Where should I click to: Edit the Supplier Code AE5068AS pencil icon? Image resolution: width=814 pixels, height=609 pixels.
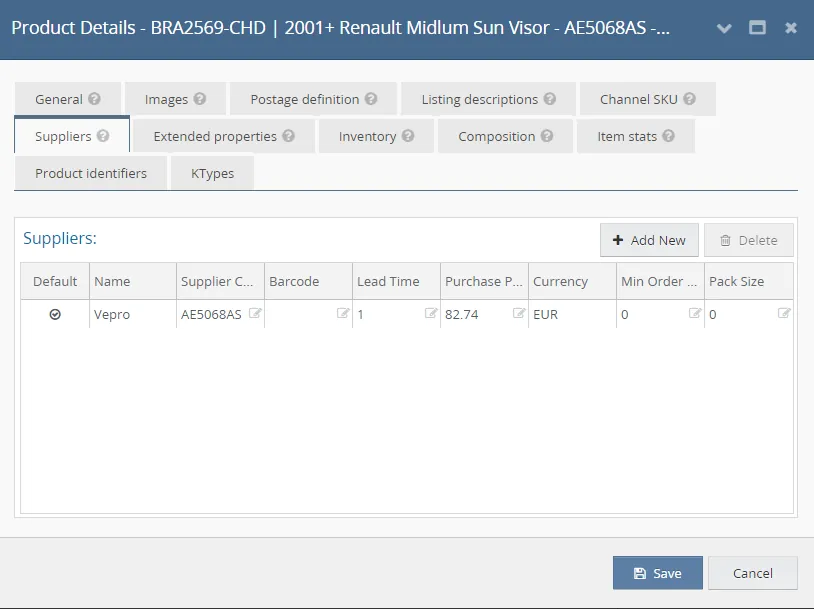[255, 313]
